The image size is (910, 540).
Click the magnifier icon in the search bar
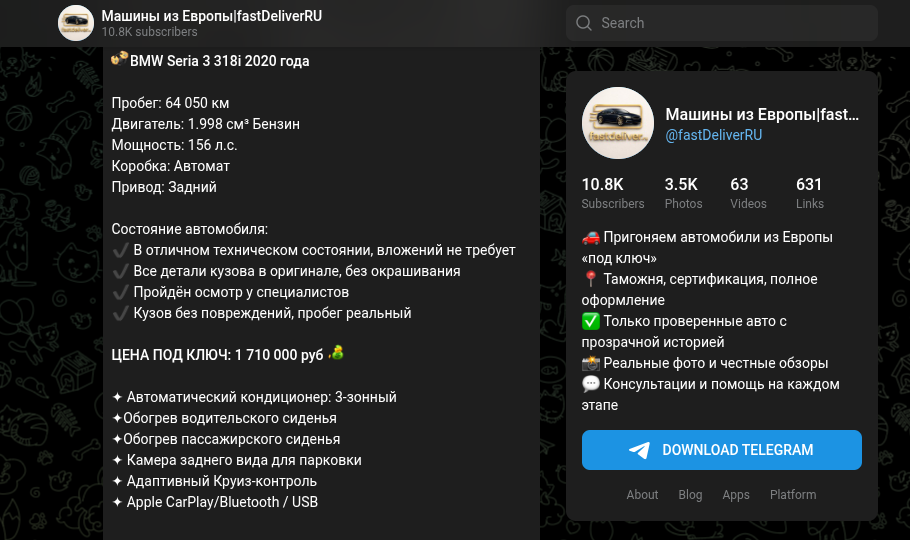585,23
